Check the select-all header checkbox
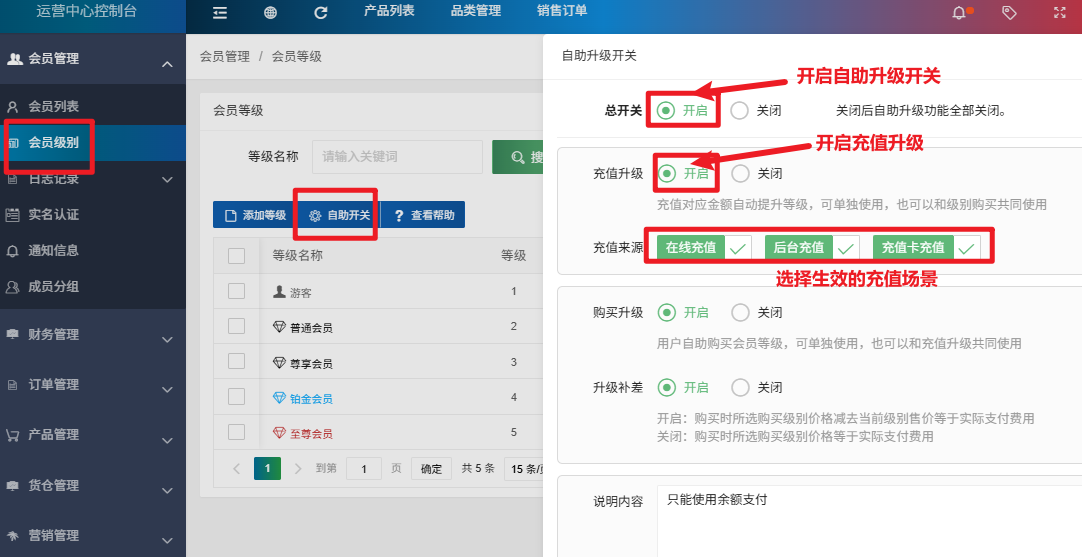 click(x=237, y=256)
